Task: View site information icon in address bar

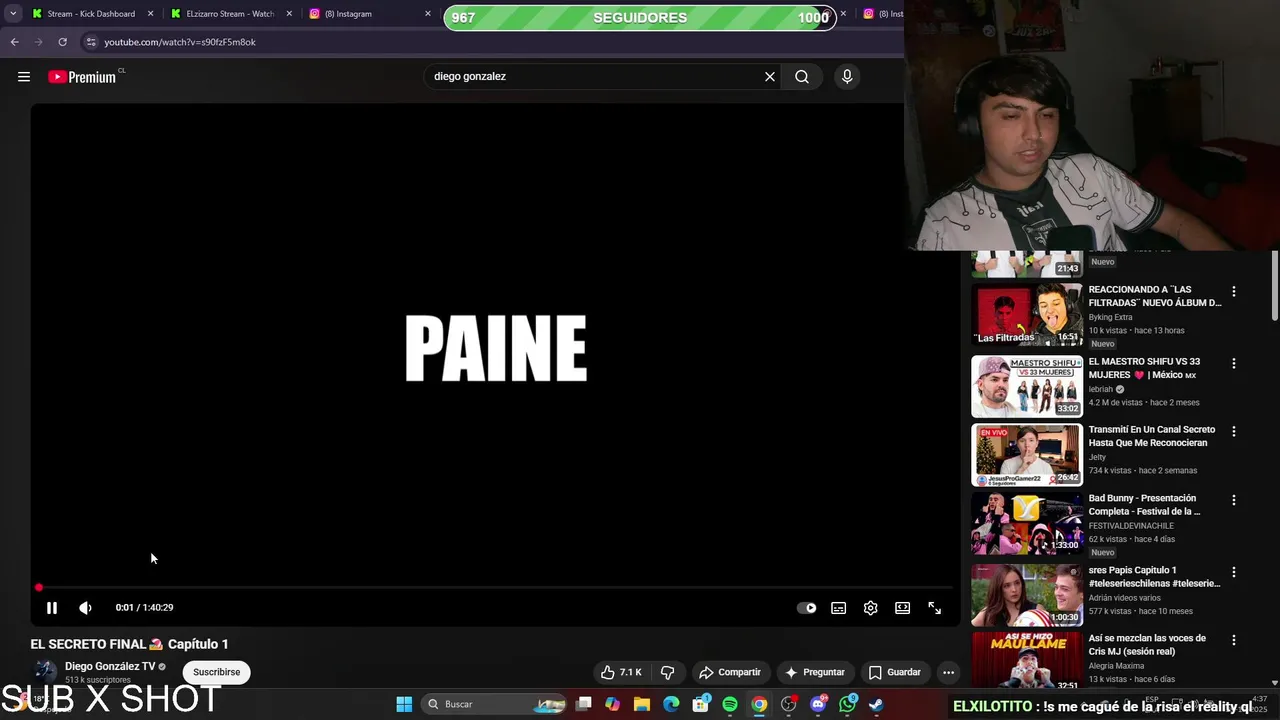Action: click(x=91, y=42)
